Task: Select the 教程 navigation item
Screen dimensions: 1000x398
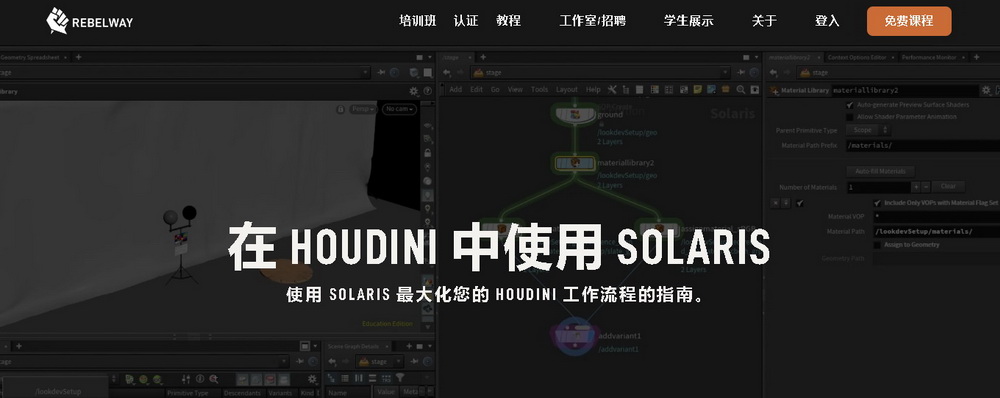Action: [508, 20]
